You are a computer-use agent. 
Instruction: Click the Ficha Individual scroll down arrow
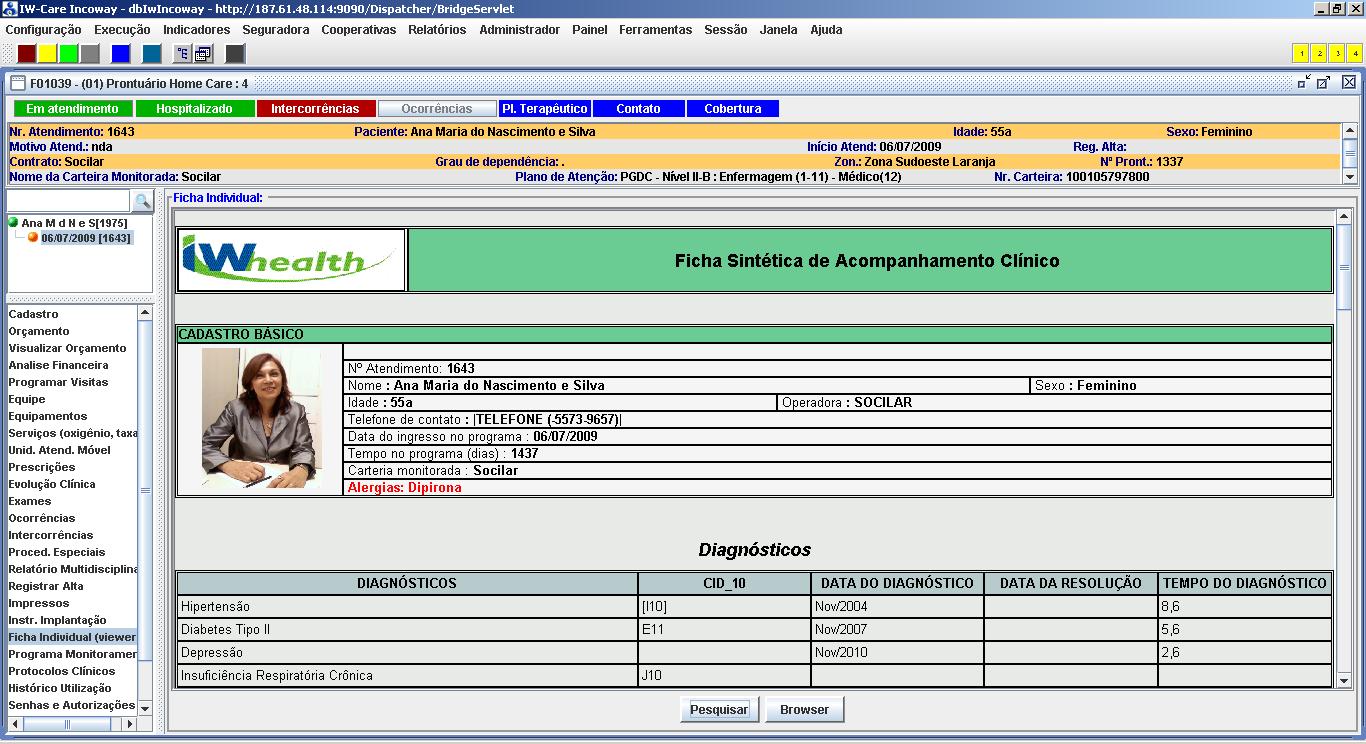1344,680
